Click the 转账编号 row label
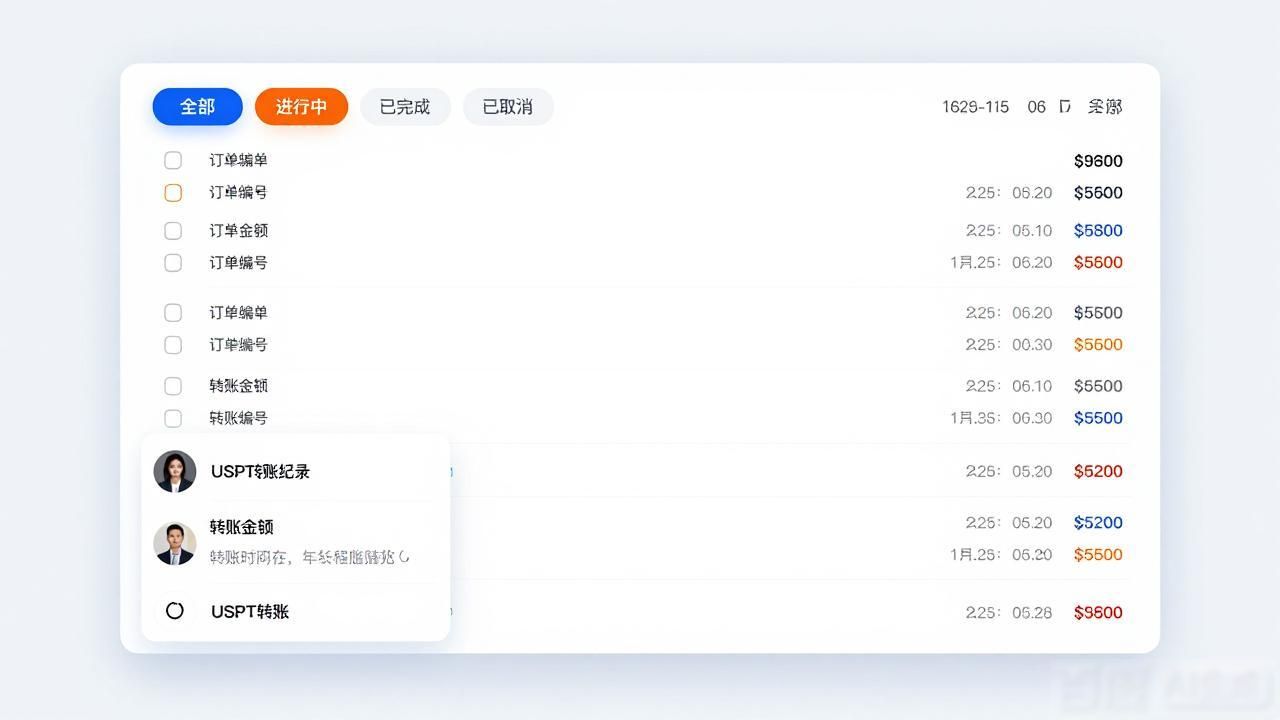This screenshot has height=720, width=1280. [238, 418]
